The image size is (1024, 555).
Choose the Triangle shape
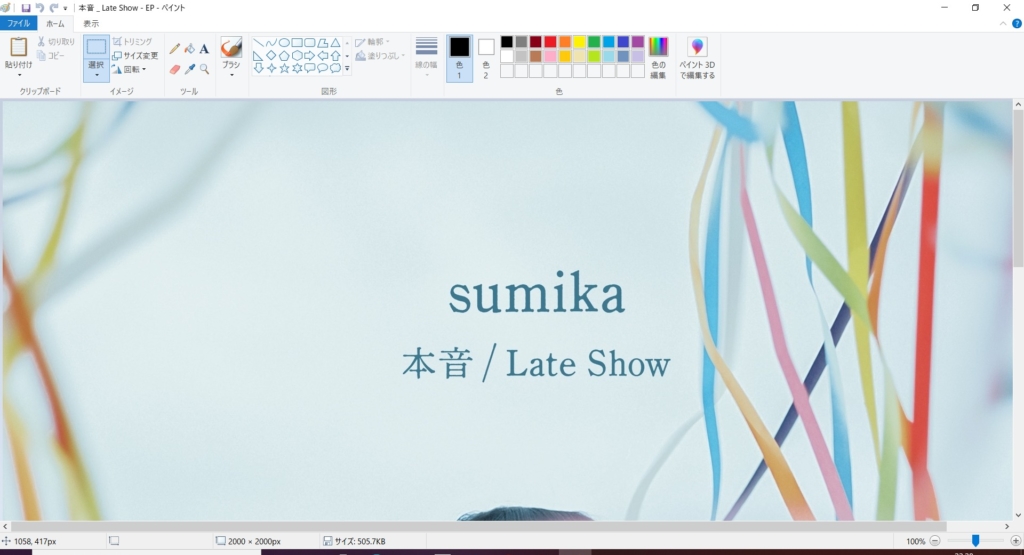335,43
